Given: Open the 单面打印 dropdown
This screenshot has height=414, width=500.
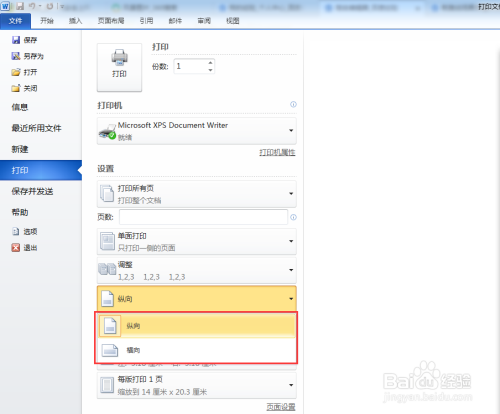Looking at the screenshot, I should click(x=197, y=241).
